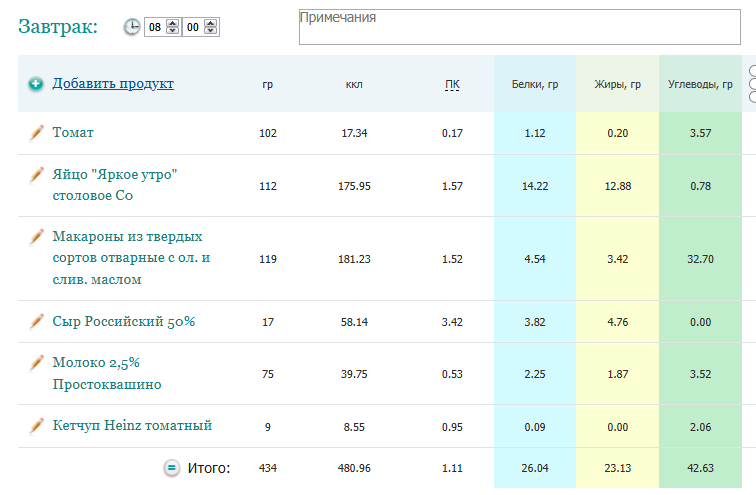Screen dimensions: 756x495
Task: Click the egg protein value 14.22
Action: coord(535,186)
